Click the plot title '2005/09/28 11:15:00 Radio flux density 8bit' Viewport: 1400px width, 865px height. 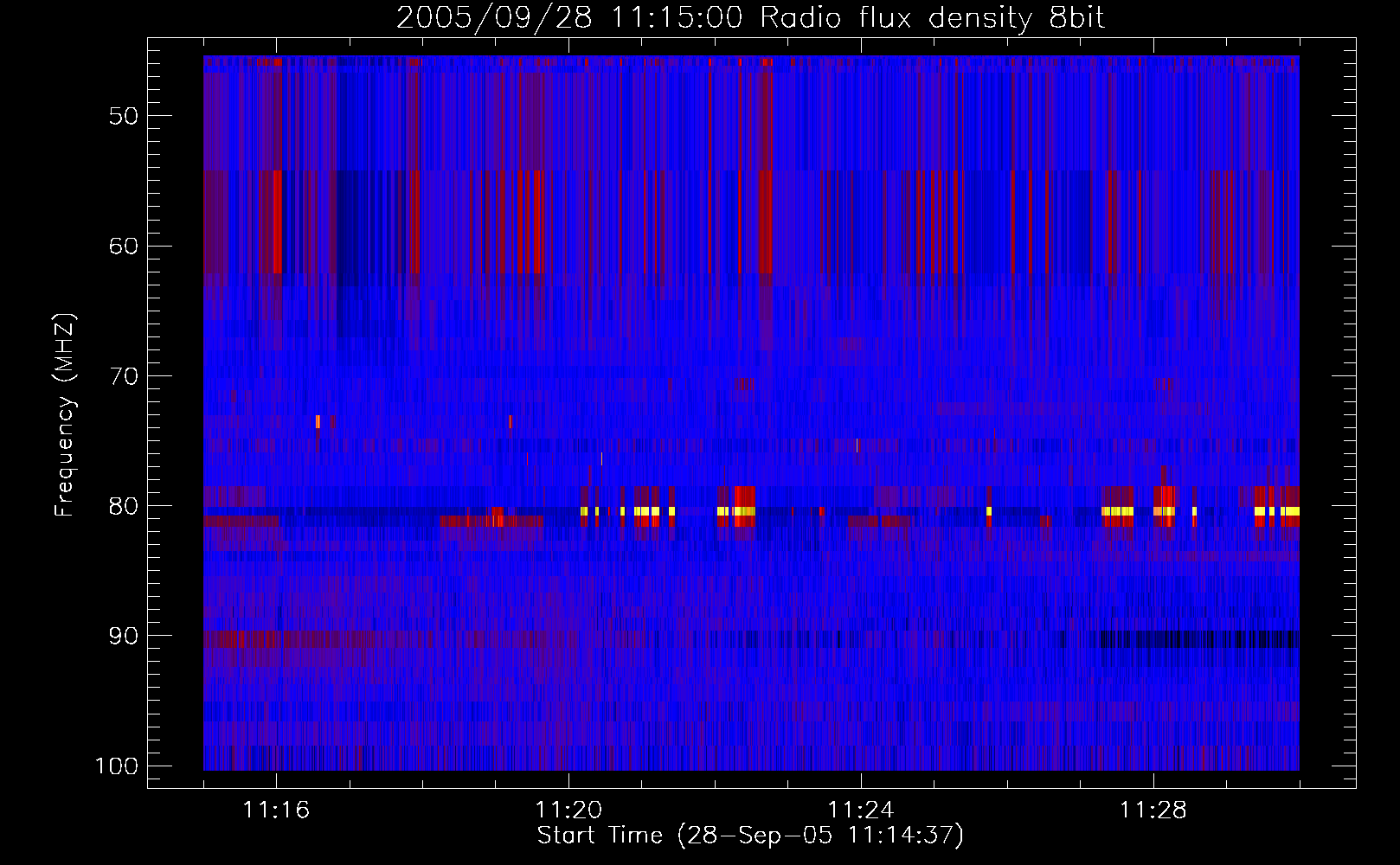[750, 18]
